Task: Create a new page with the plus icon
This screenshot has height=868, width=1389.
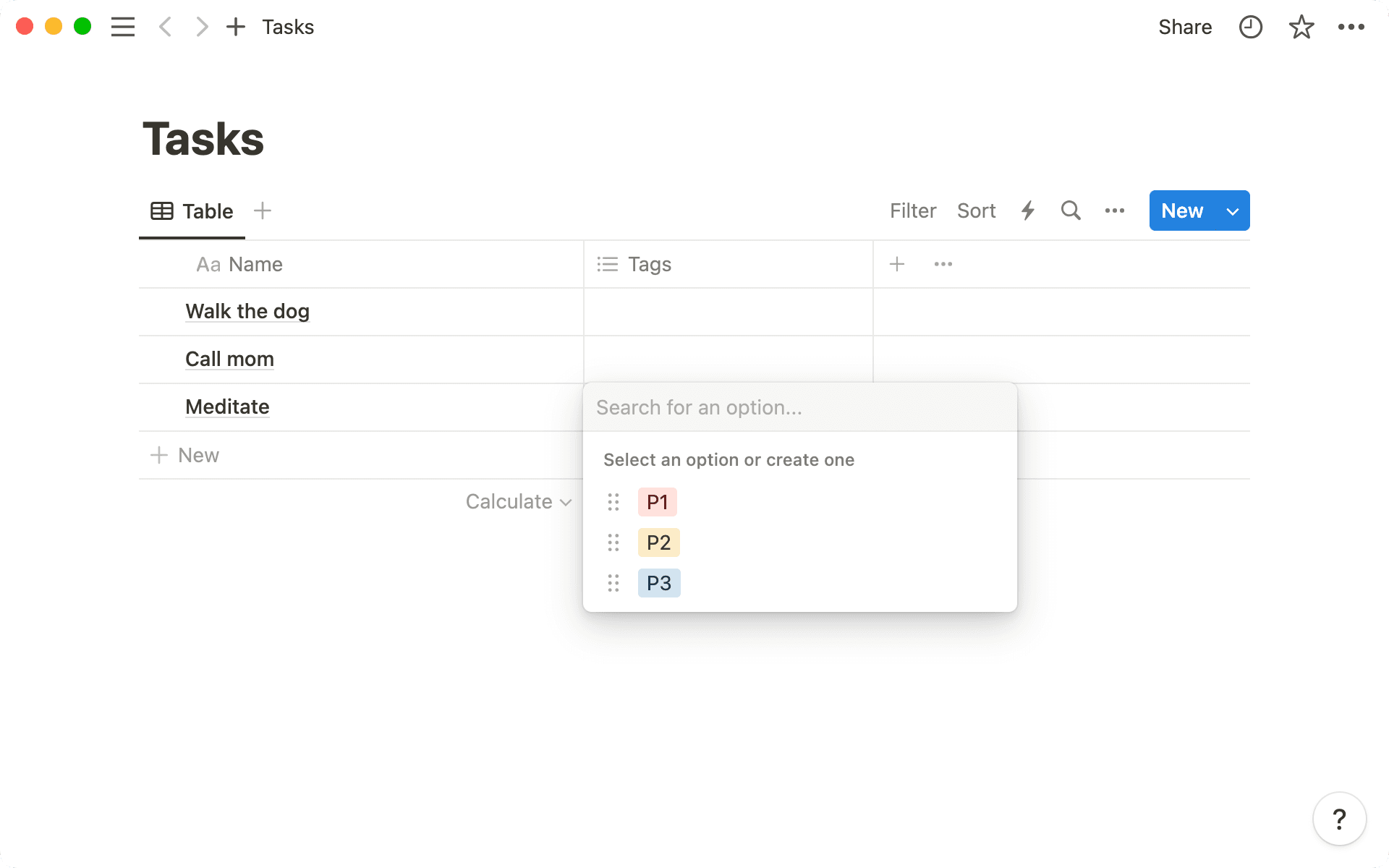Action: coord(235,27)
